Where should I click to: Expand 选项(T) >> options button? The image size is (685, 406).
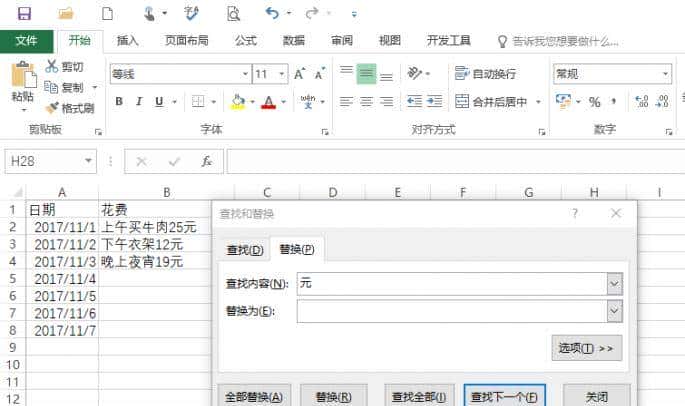click(x=587, y=348)
